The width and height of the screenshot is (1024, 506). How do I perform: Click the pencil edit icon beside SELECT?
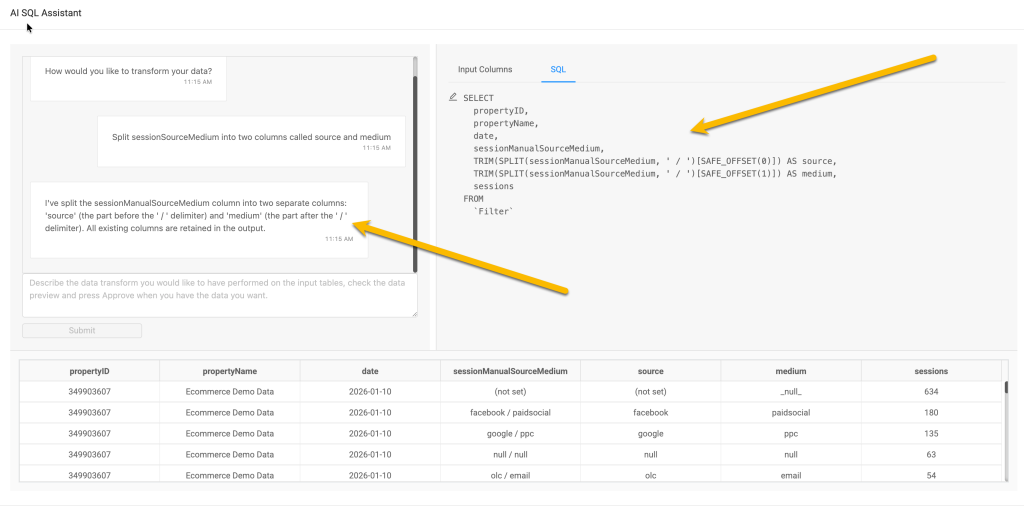click(453, 97)
